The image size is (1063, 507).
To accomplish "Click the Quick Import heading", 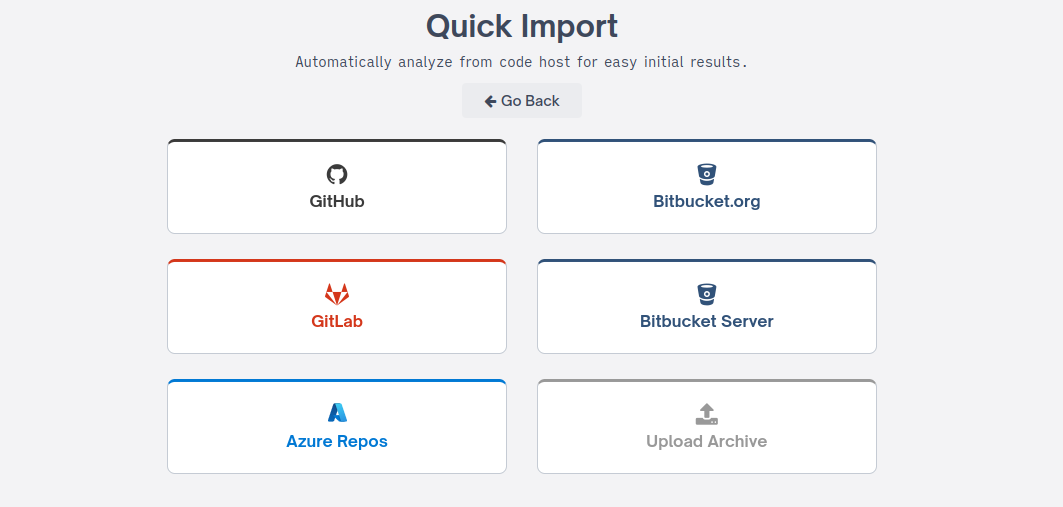I will pos(522,25).
